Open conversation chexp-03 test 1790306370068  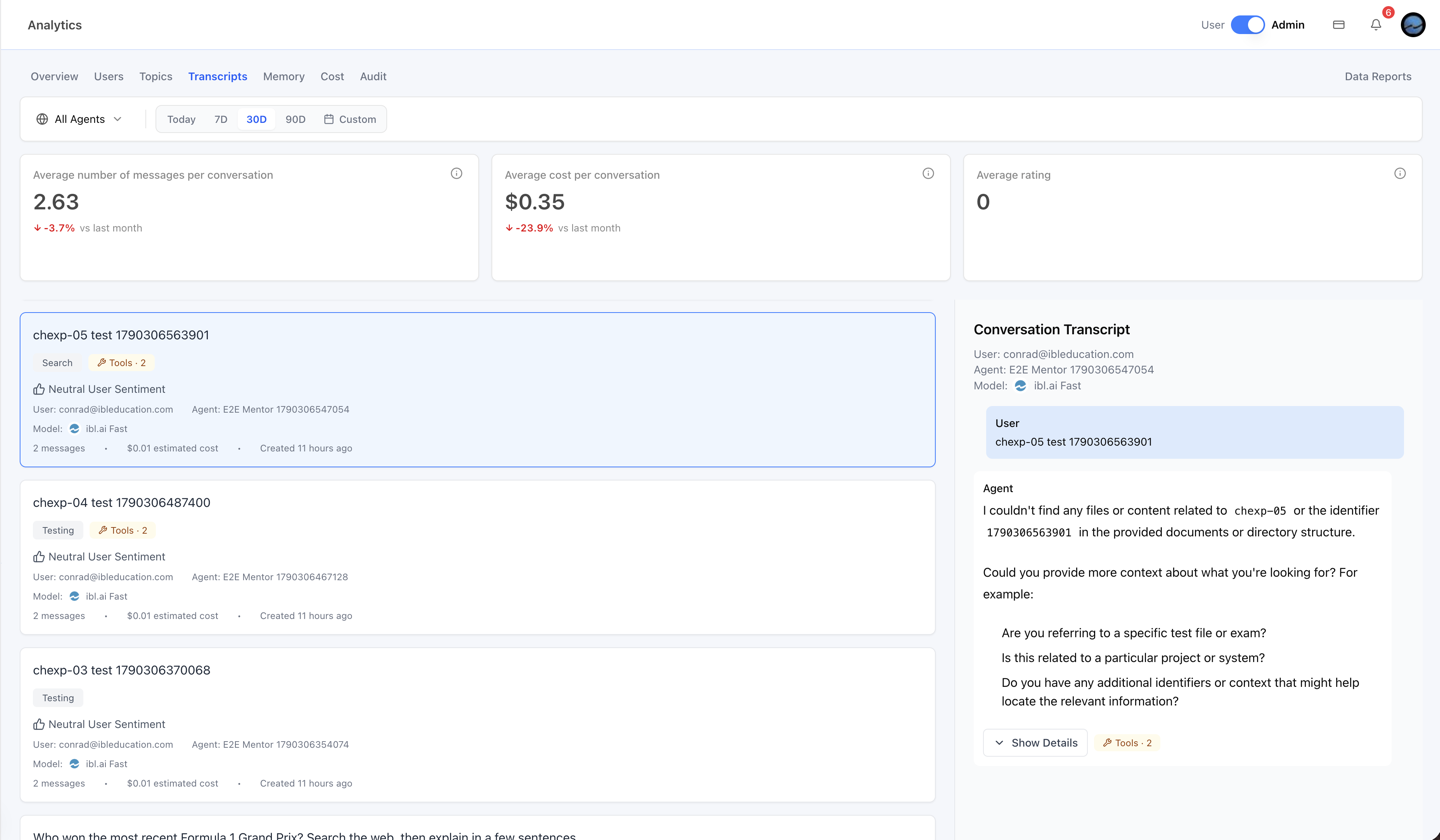click(x=478, y=725)
